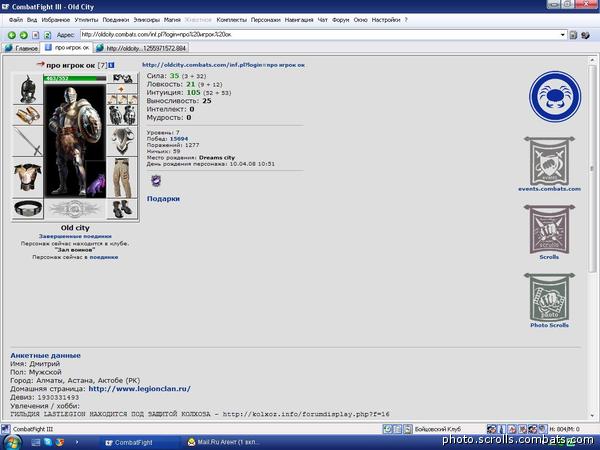Open the Завершенные поединки link
Image resolution: width=600 pixels, height=450 pixels.
tap(75, 236)
